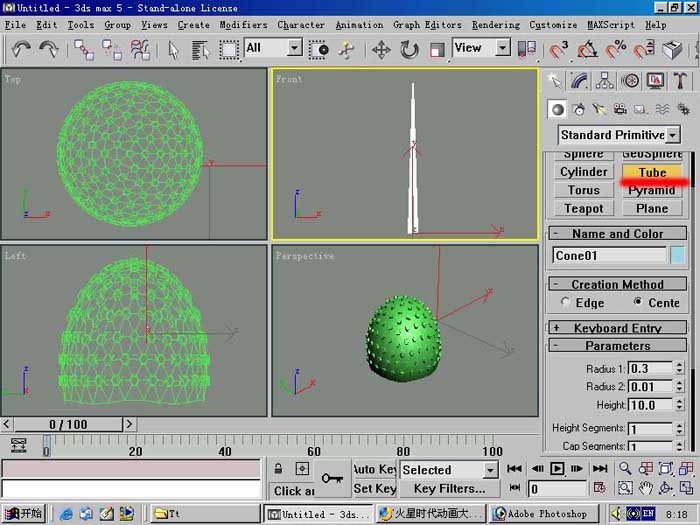Open the Modify command panel tab
The image size is (700, 525).
coord(579,81)
